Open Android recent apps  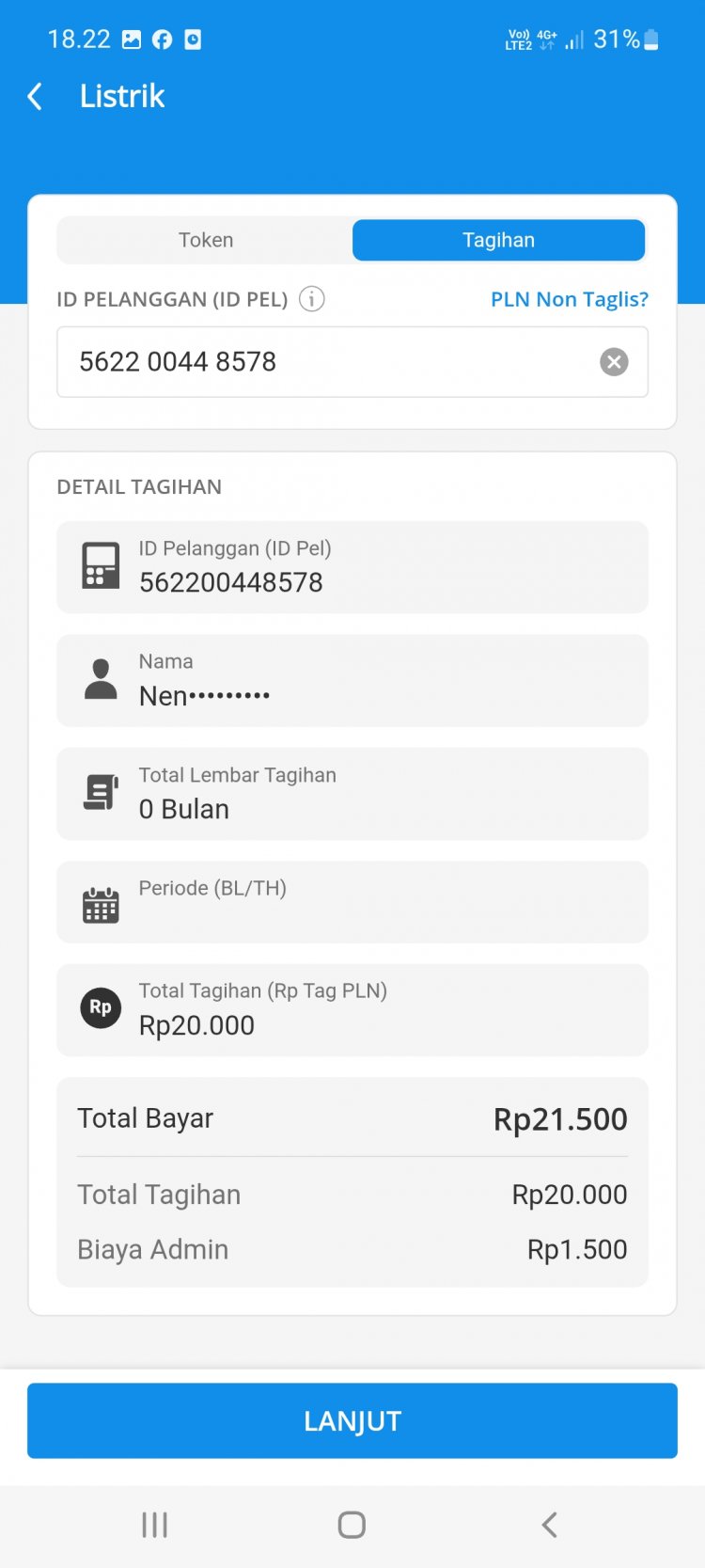(x=154, y=1525)
